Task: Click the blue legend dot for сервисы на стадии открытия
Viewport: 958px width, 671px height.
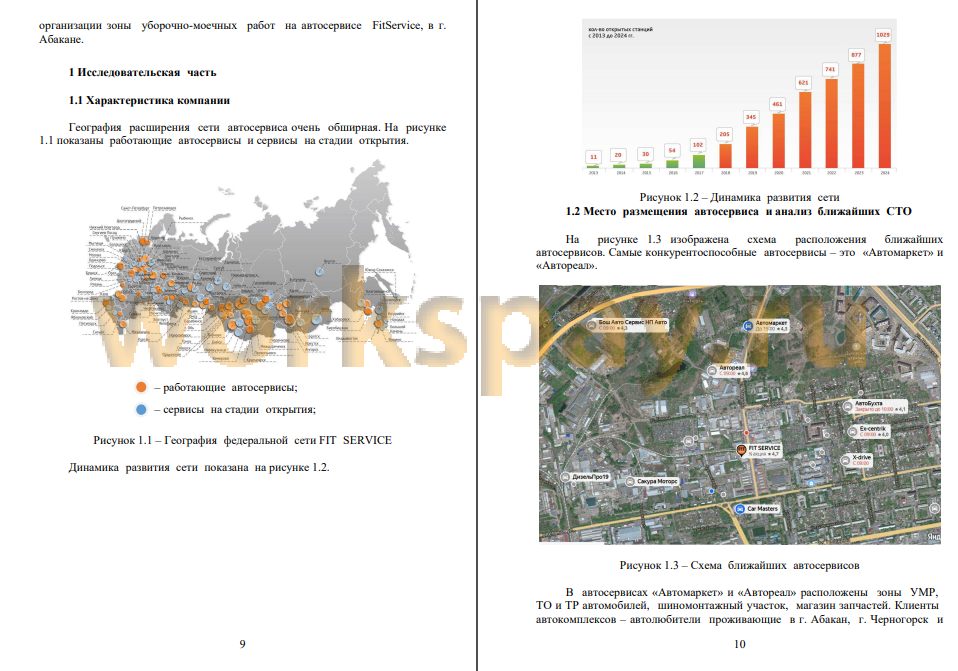Action: click(141, 409)
